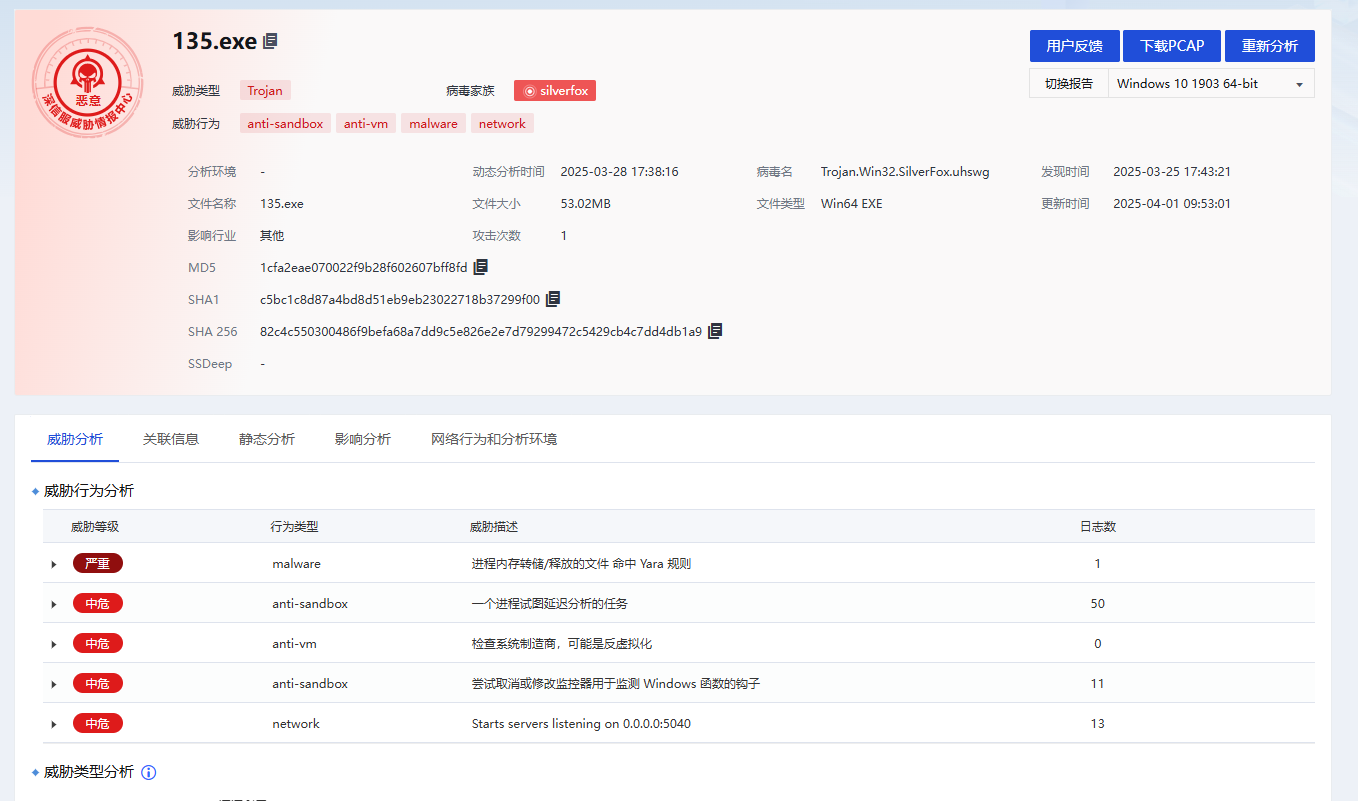Click the silverfox virus family badge

coord(554,90)
